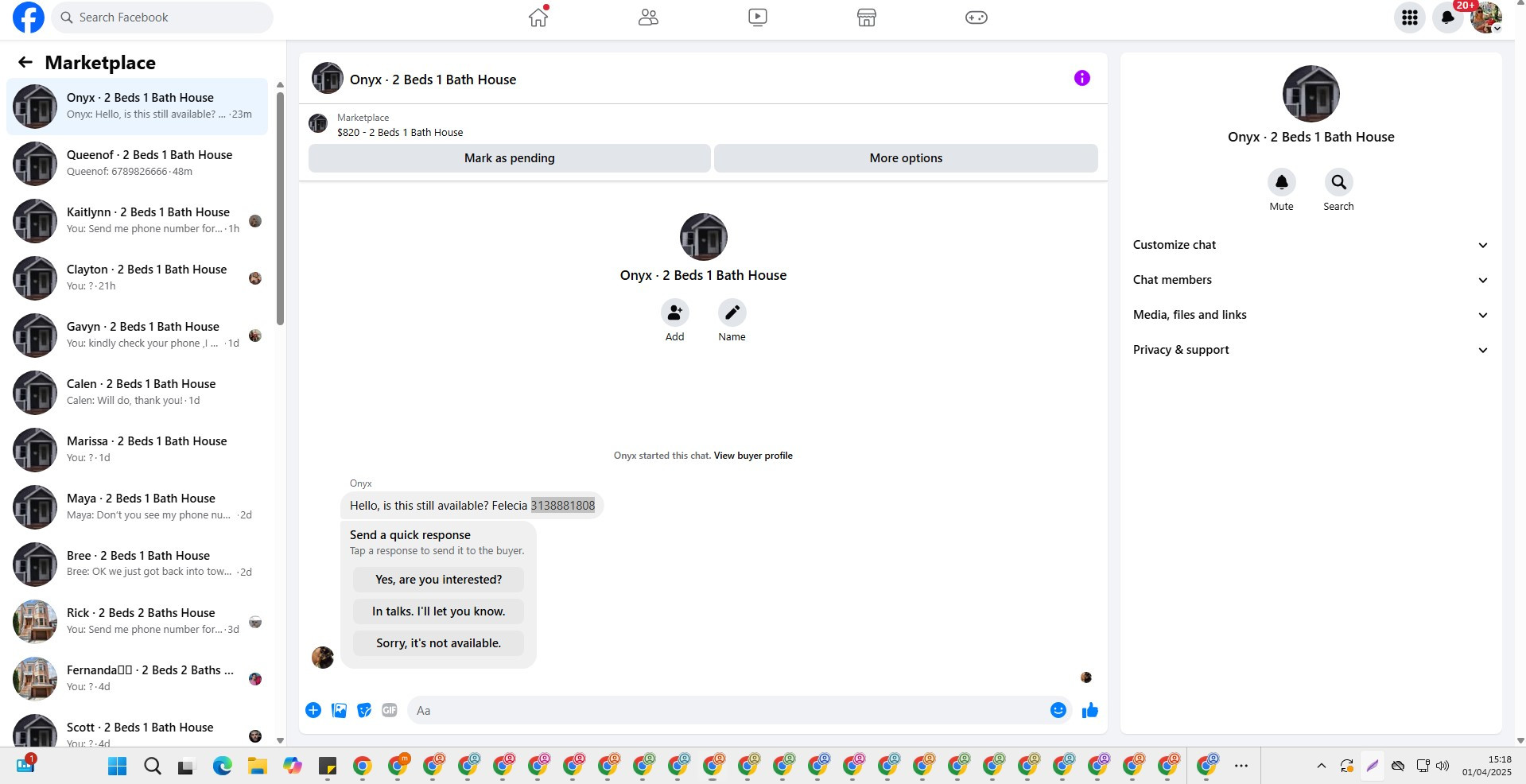Click the back arrow beside Marketplace
Image resolution: width=1526 pixels, height=784 pixels.
pyautogui.click(x=25, y=62)
